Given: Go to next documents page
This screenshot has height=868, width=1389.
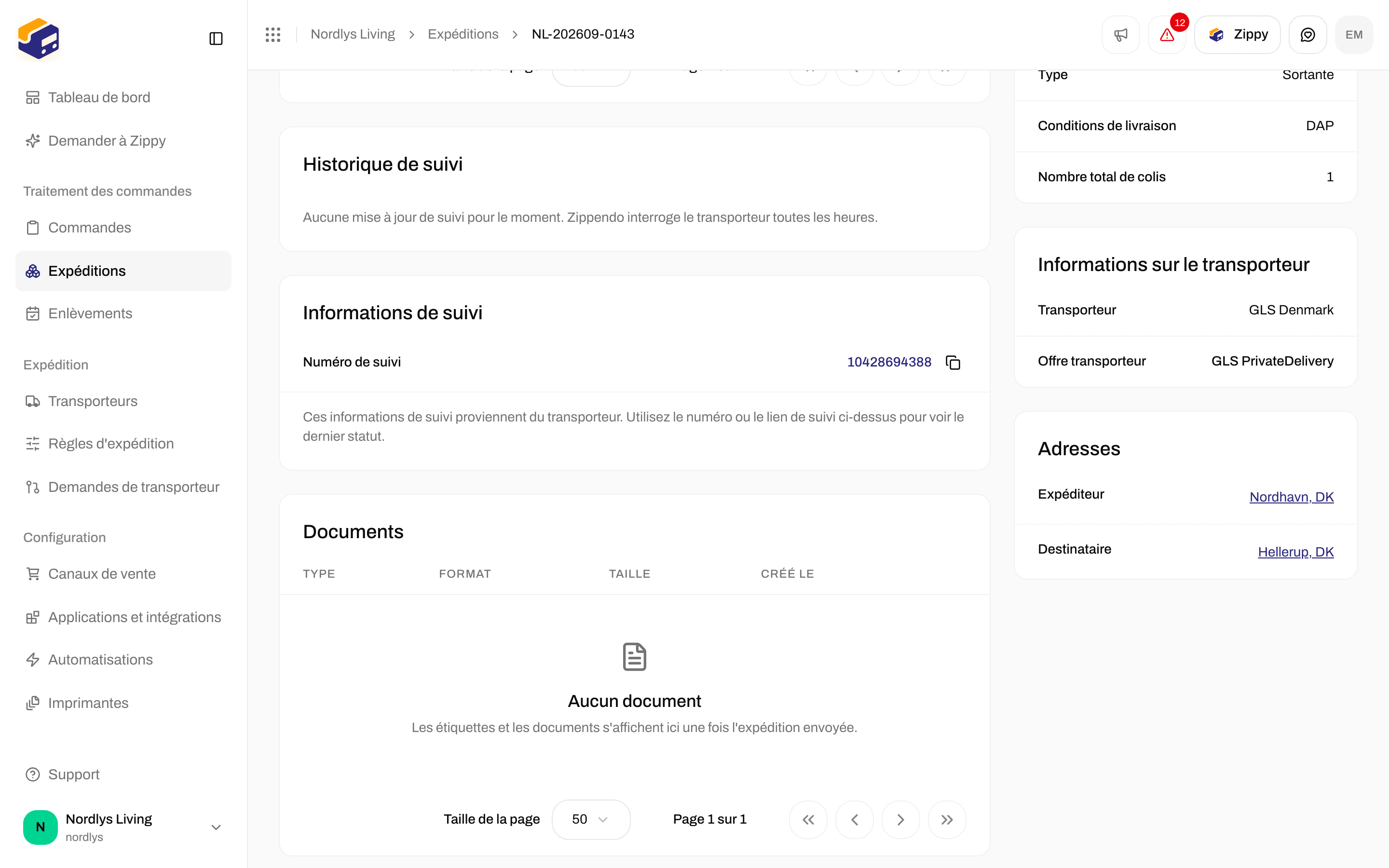Looking at the screenshot, I should 900,819.
